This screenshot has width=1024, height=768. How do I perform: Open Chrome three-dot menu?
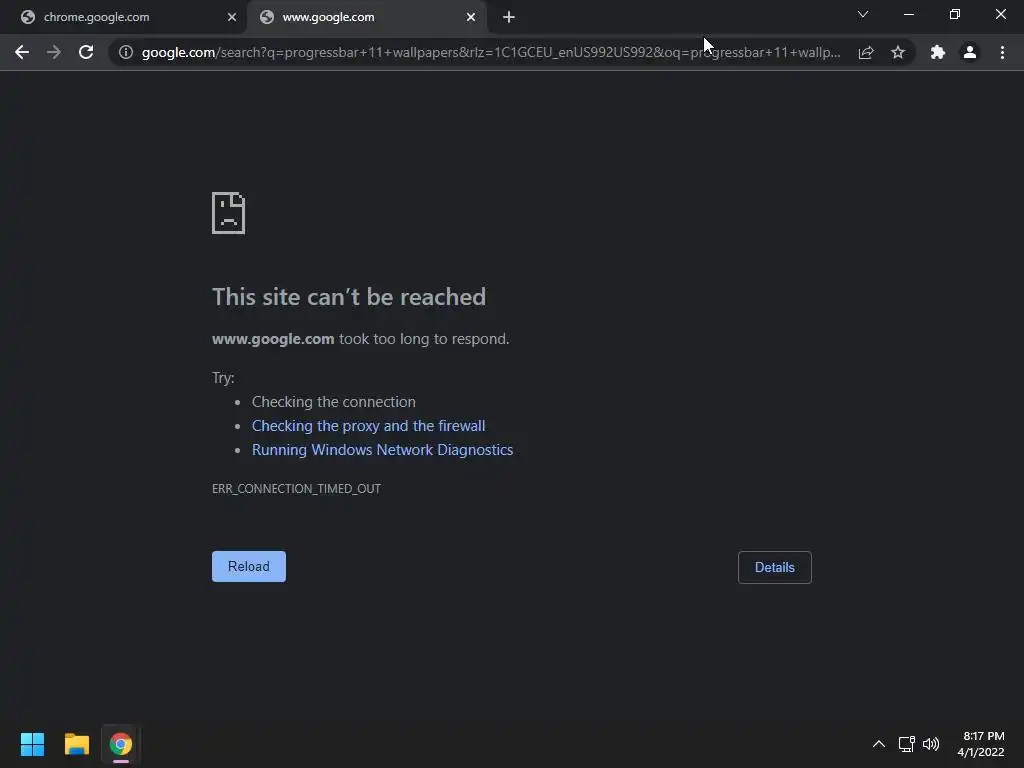(1002, 52)
